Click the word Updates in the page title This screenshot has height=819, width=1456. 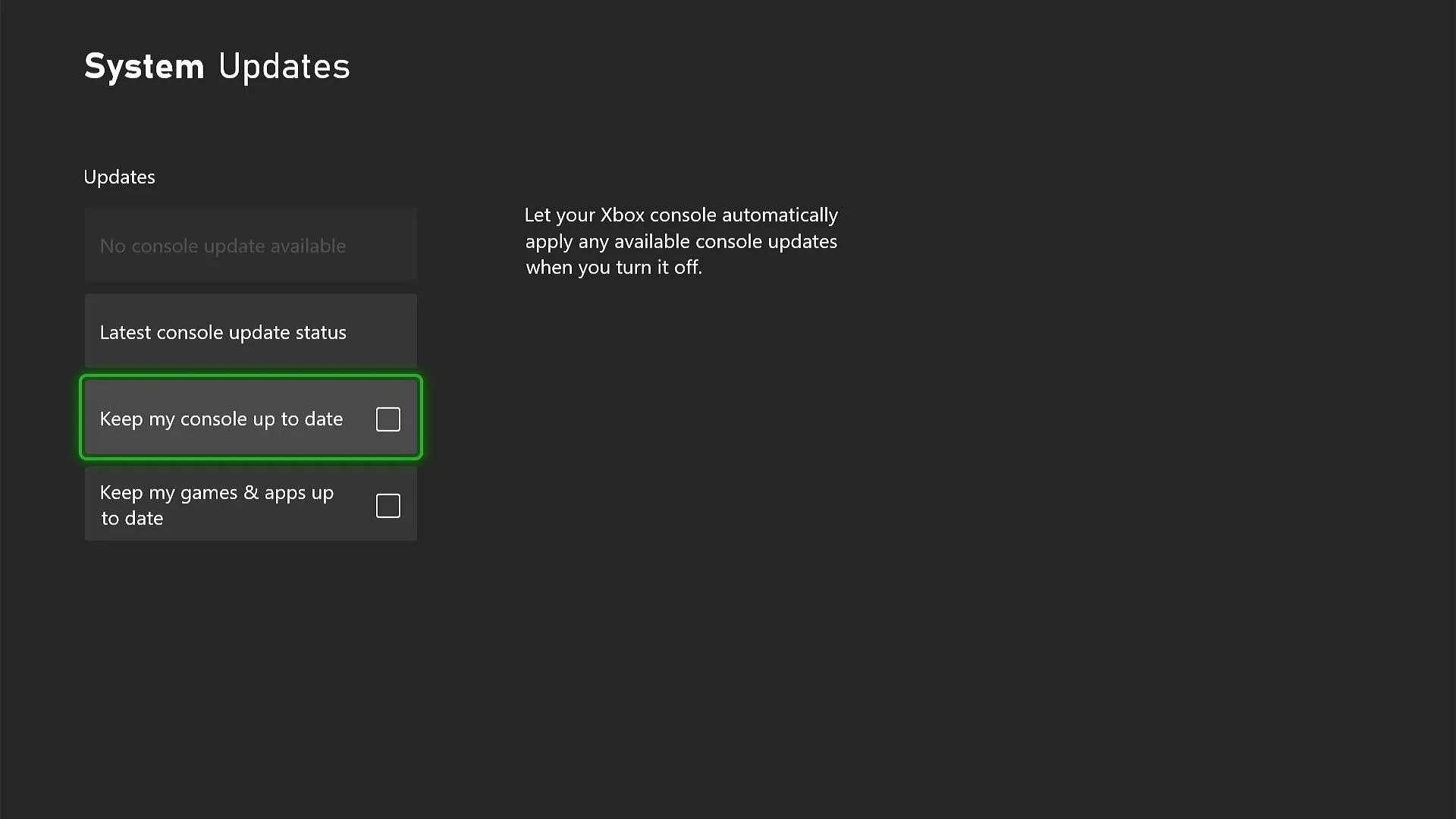click(x=284, y=67)
